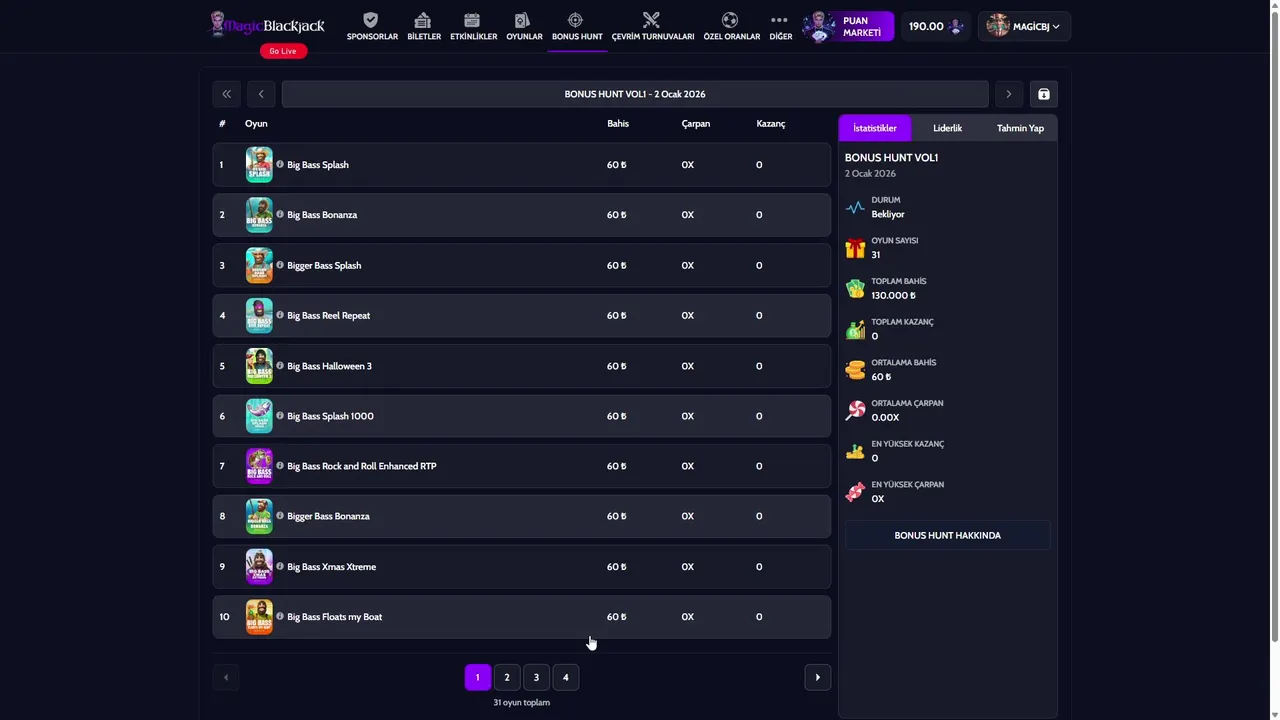The image size is (1280, 720).
Task: Click the Toplam Bahis value 130.000 ₺
Action: 893,296
